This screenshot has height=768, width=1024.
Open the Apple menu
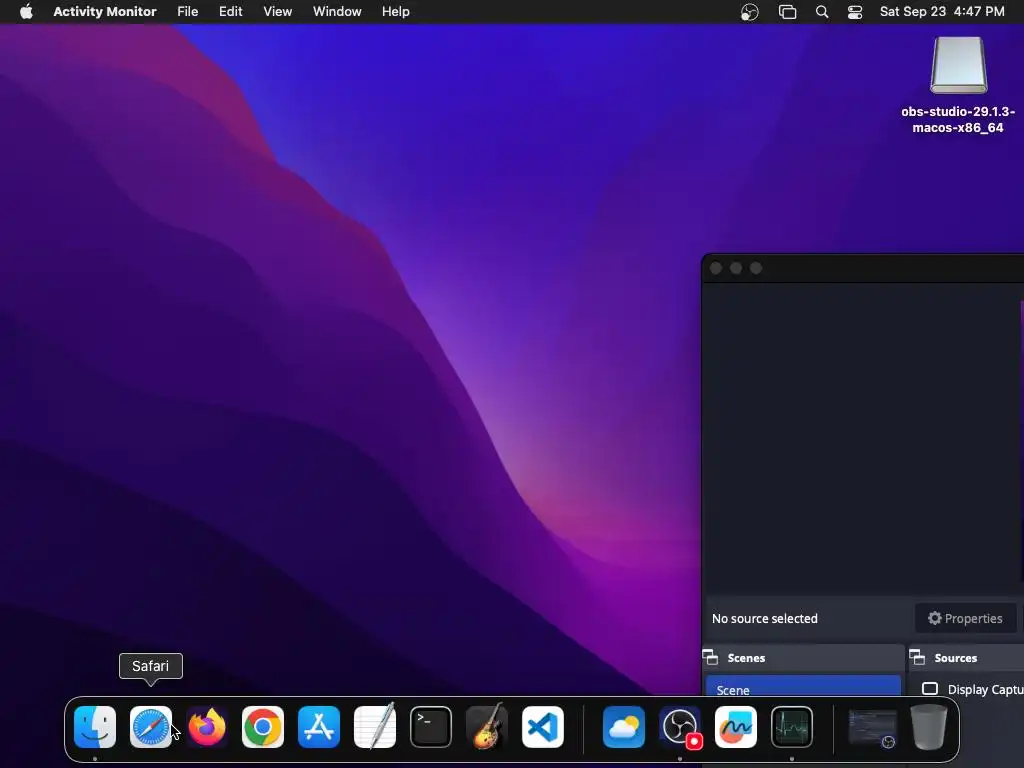(x=26, y=11)
